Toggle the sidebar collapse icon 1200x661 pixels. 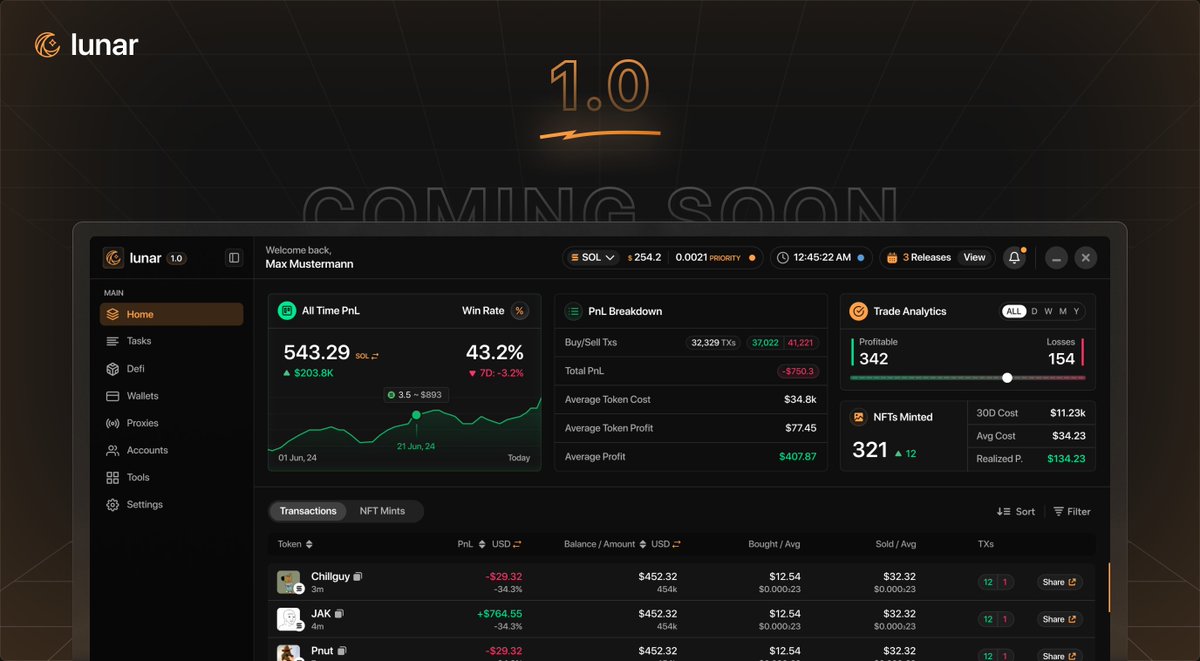pyautogui.click(x=234, y=258)
